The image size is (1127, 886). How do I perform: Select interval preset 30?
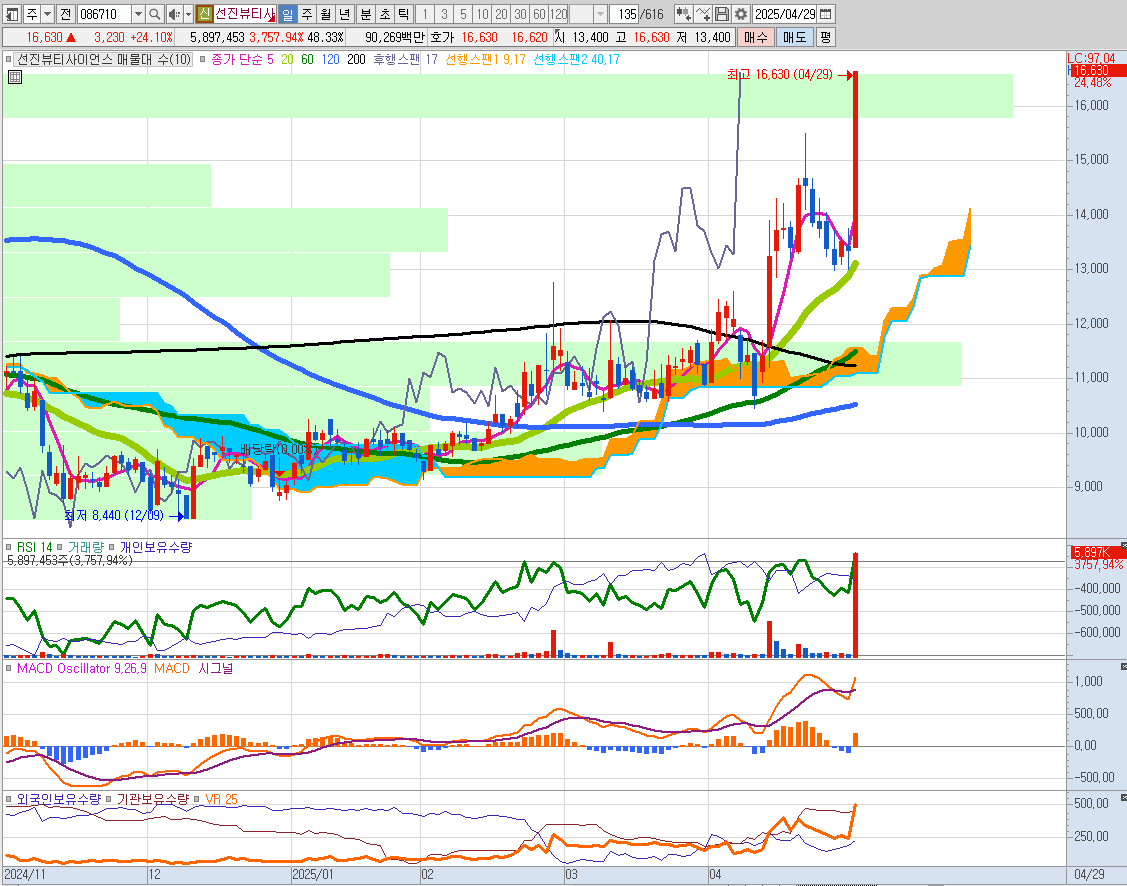(x=520, y=14)
